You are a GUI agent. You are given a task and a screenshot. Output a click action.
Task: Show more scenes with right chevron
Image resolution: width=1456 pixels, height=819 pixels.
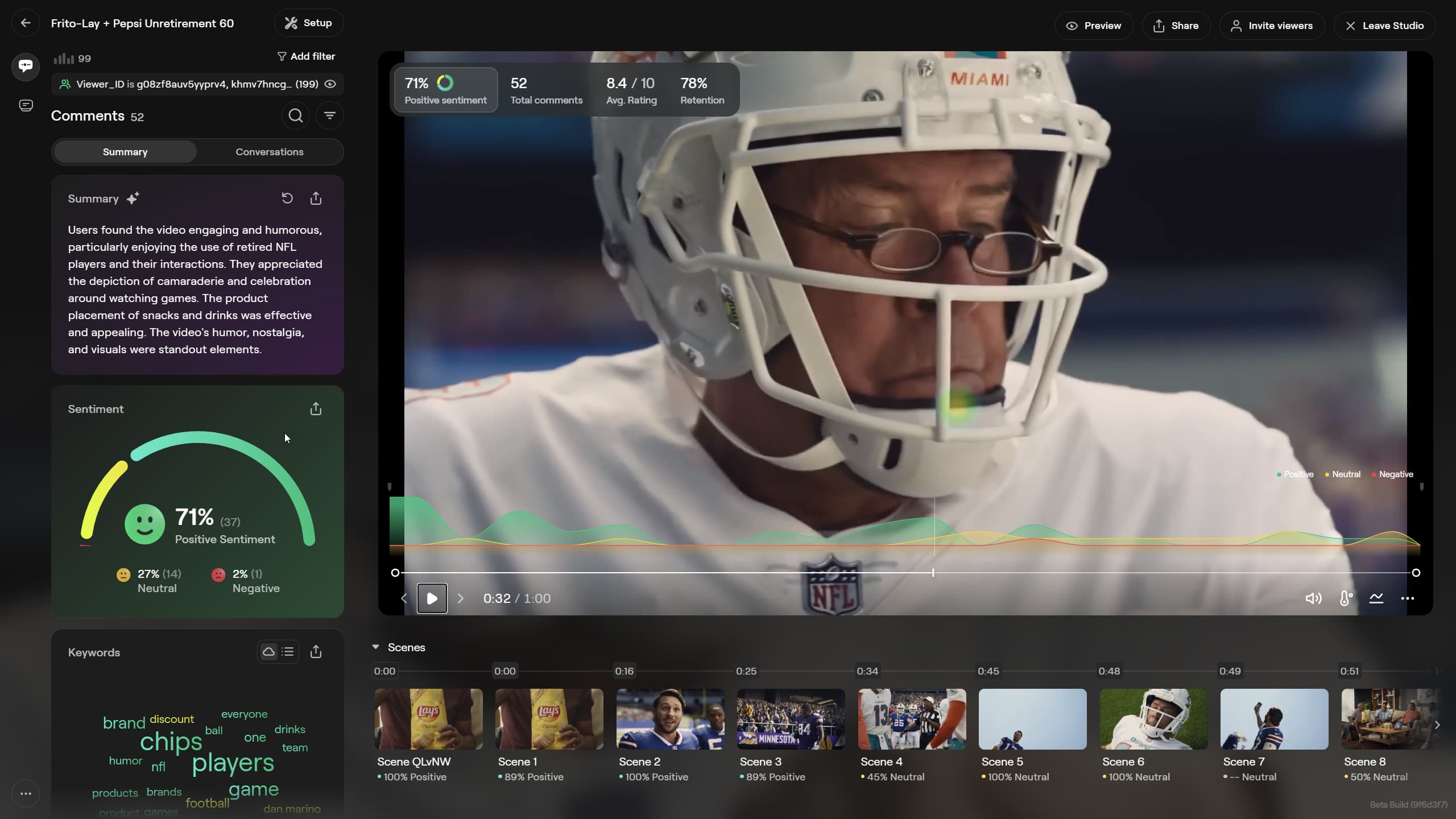1437,725
